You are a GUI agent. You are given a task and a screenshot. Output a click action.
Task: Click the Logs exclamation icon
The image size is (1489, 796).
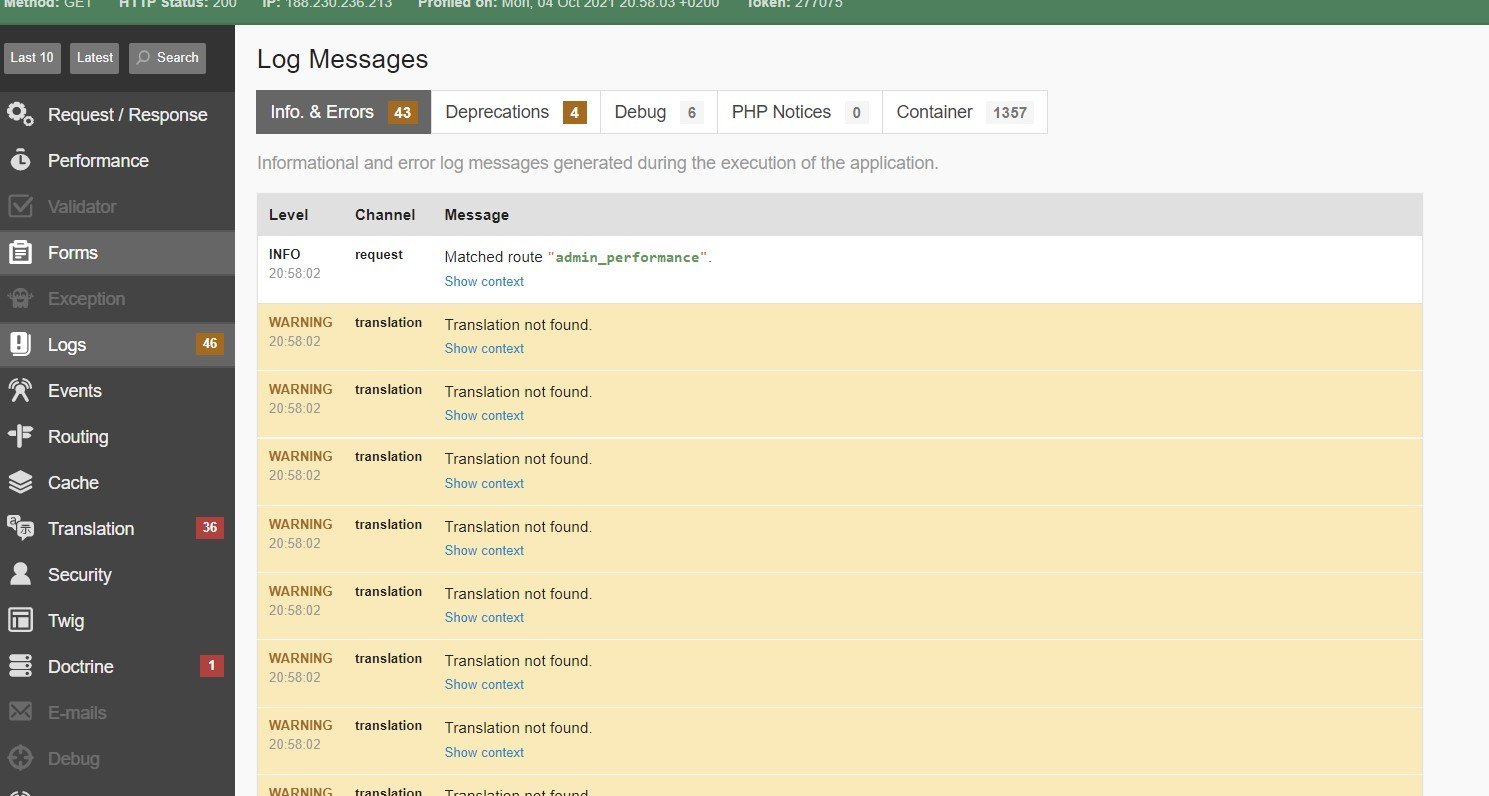point(20,344)
